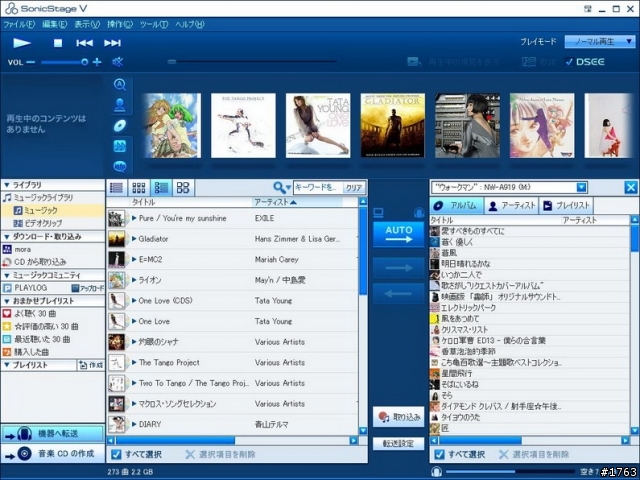Click the playlist 作成 button
This screenshot has width=640, height=480.
click(91, 365)
